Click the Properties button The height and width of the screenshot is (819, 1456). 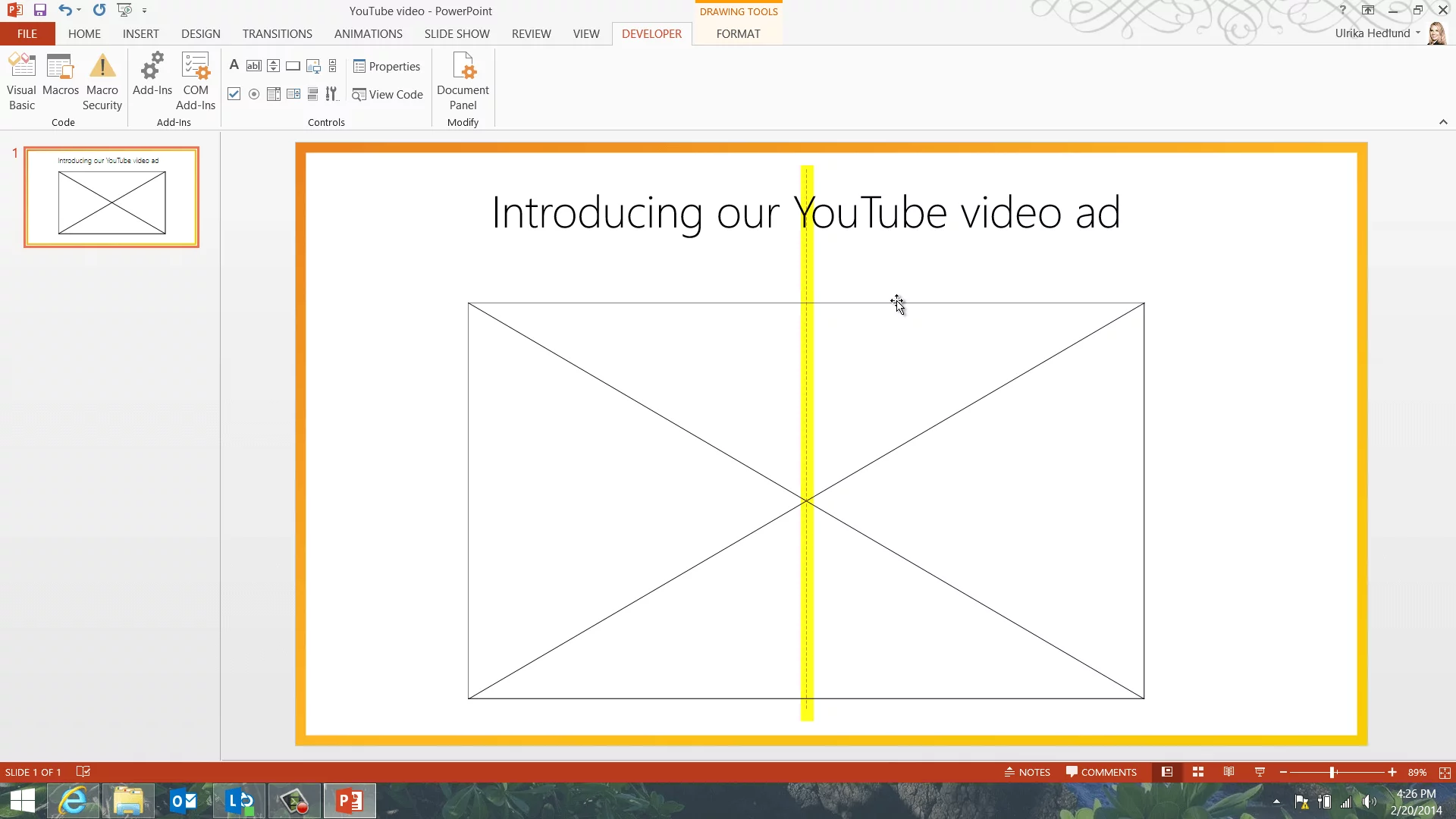[387, 67]
